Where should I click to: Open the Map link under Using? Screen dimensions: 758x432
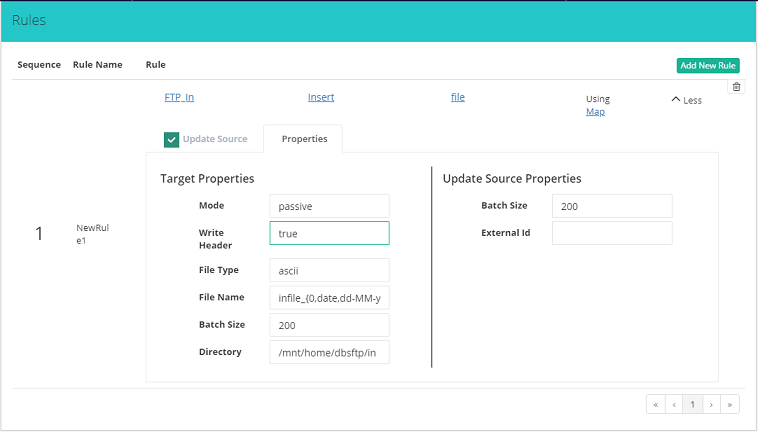coord(595,111)
